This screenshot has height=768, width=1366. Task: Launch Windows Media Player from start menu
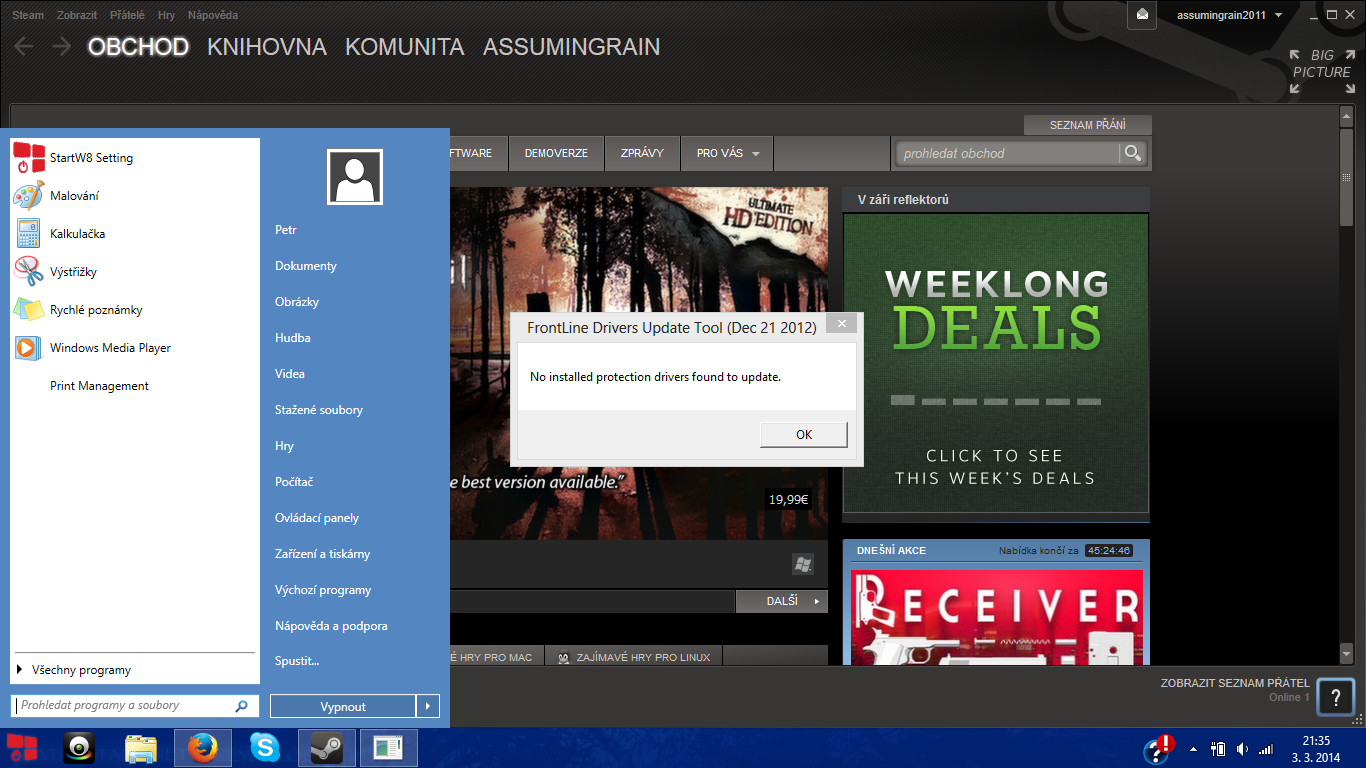(110, 348)
